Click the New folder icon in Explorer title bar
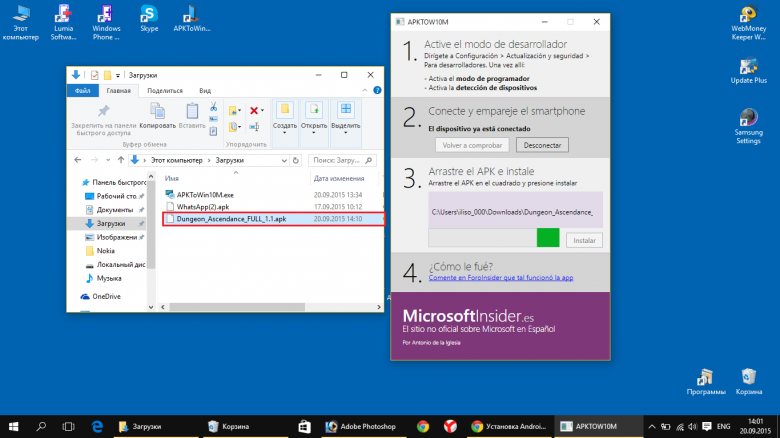 107,75
